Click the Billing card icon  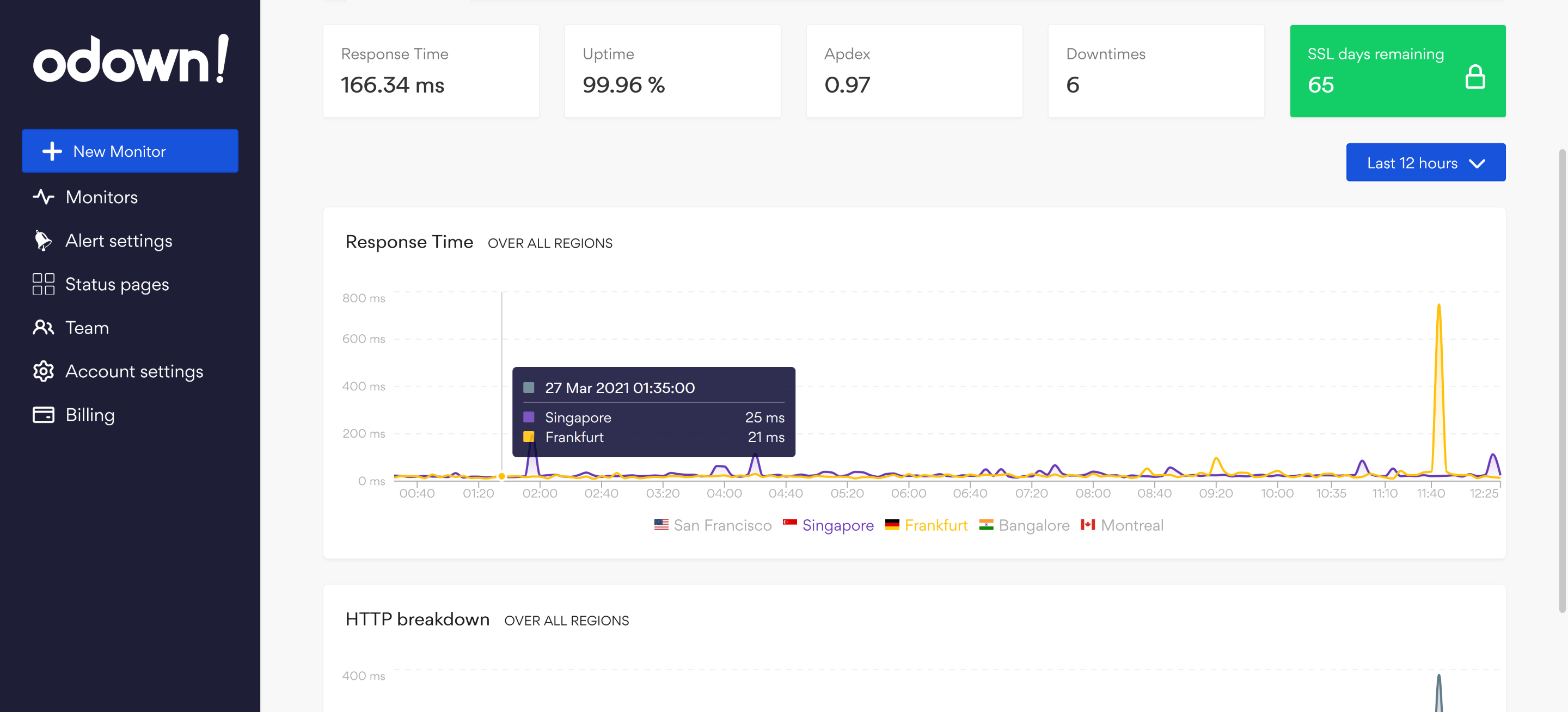(x=43, y=414)
